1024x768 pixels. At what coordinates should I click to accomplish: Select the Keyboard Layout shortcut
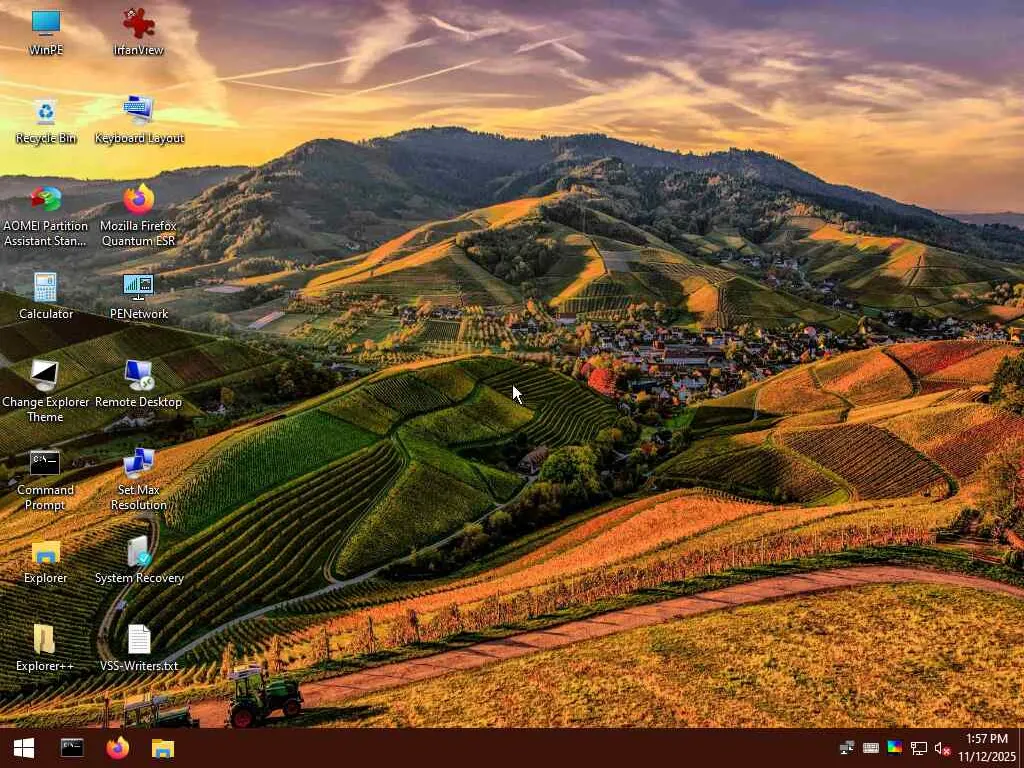click(x=139, y=121)
